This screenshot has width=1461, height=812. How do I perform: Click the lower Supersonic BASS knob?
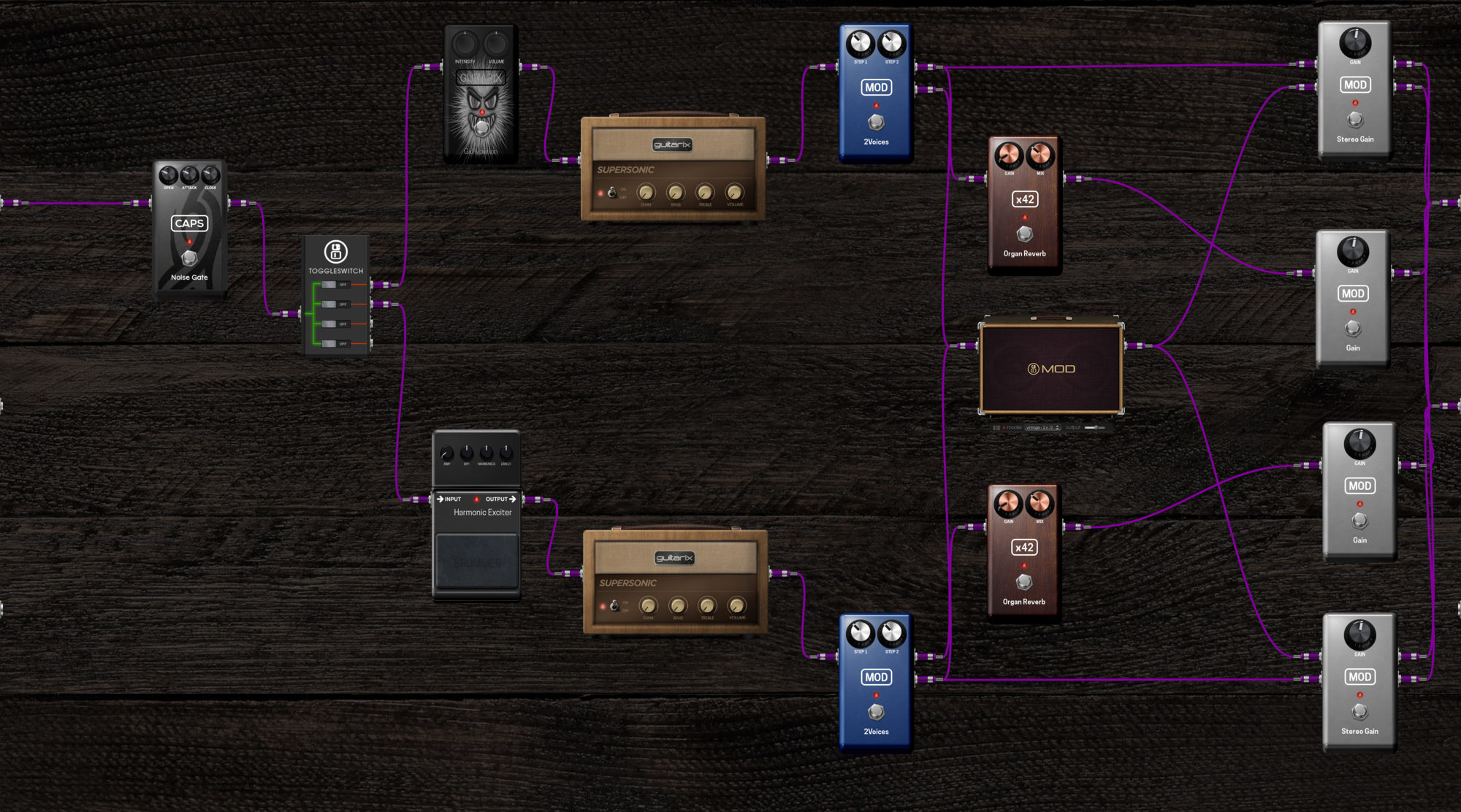678,606
